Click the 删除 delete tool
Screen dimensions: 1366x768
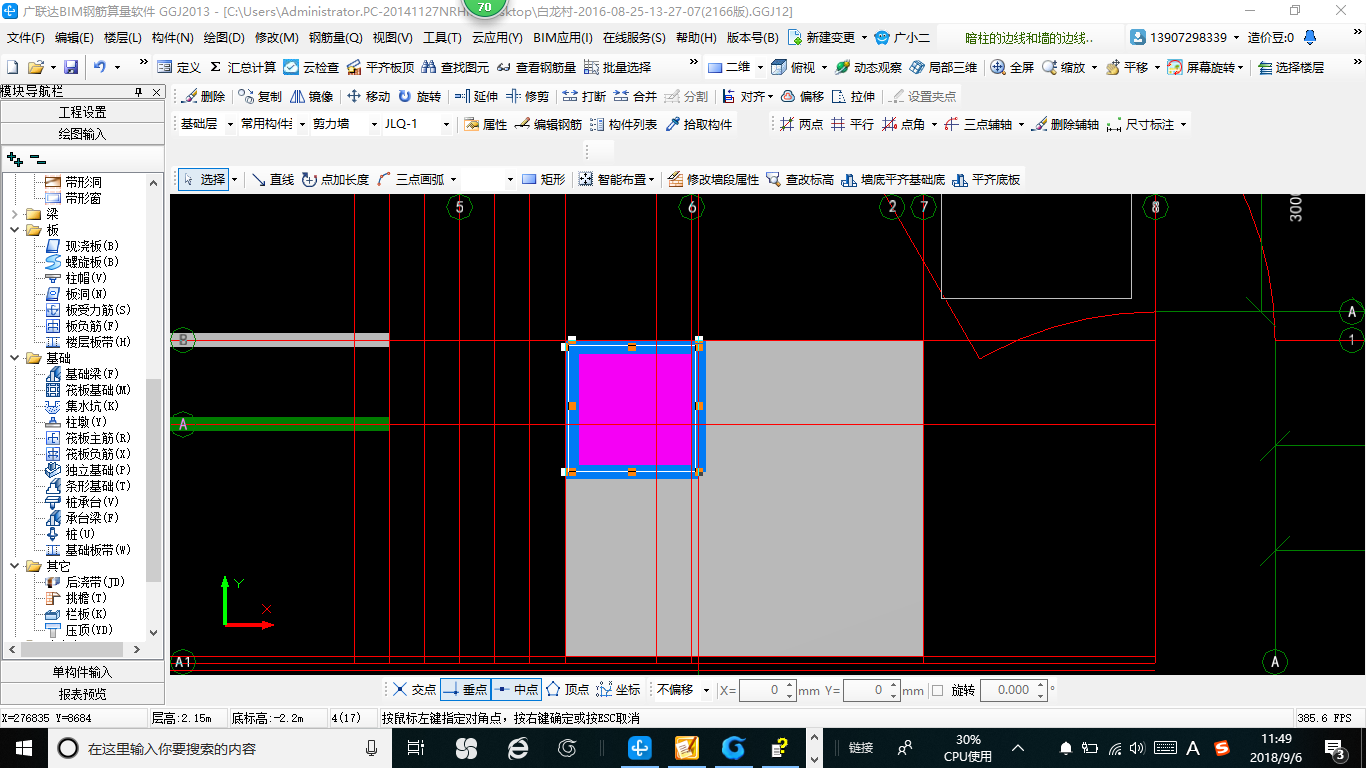click(x=203, y=97)
